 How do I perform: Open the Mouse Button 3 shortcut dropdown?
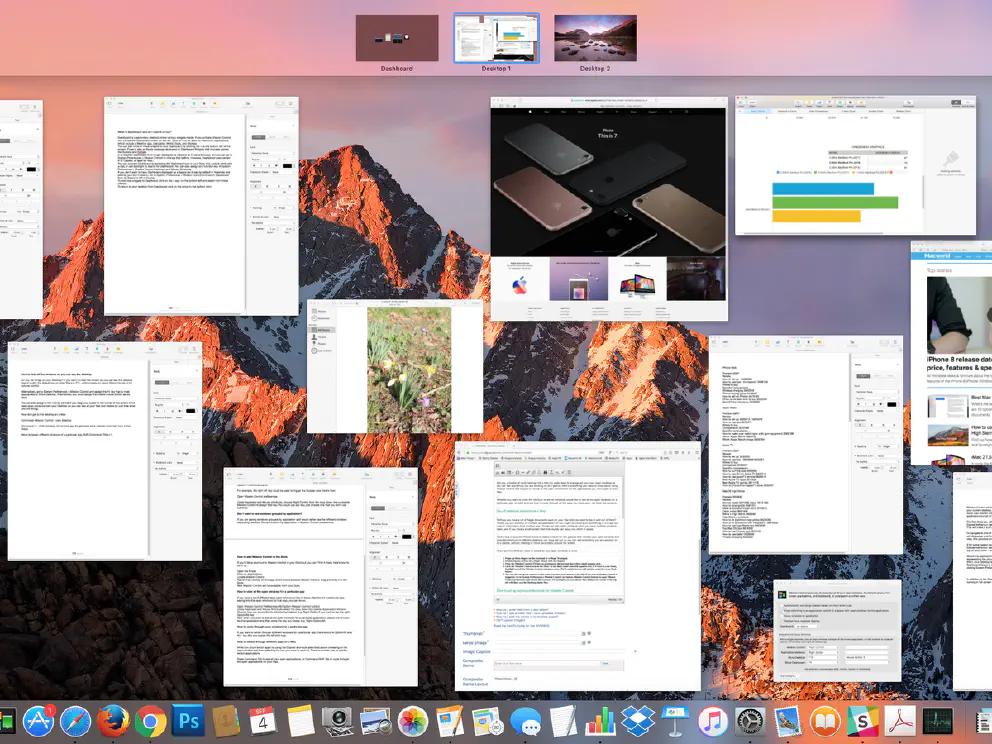point(866,657)
